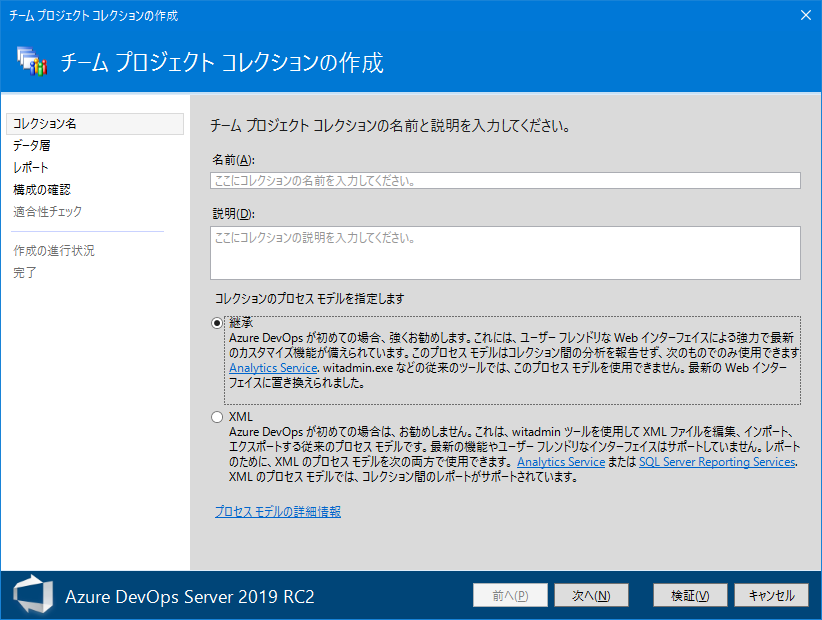This screenshot has height=620, width=822.
Task: Click the 名前 collection name input field
Action: (x=505, y=180)
